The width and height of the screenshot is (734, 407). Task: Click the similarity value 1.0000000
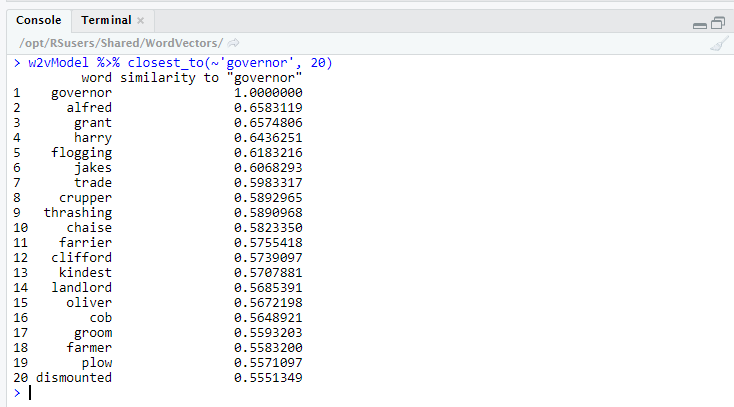click(268, 93)
